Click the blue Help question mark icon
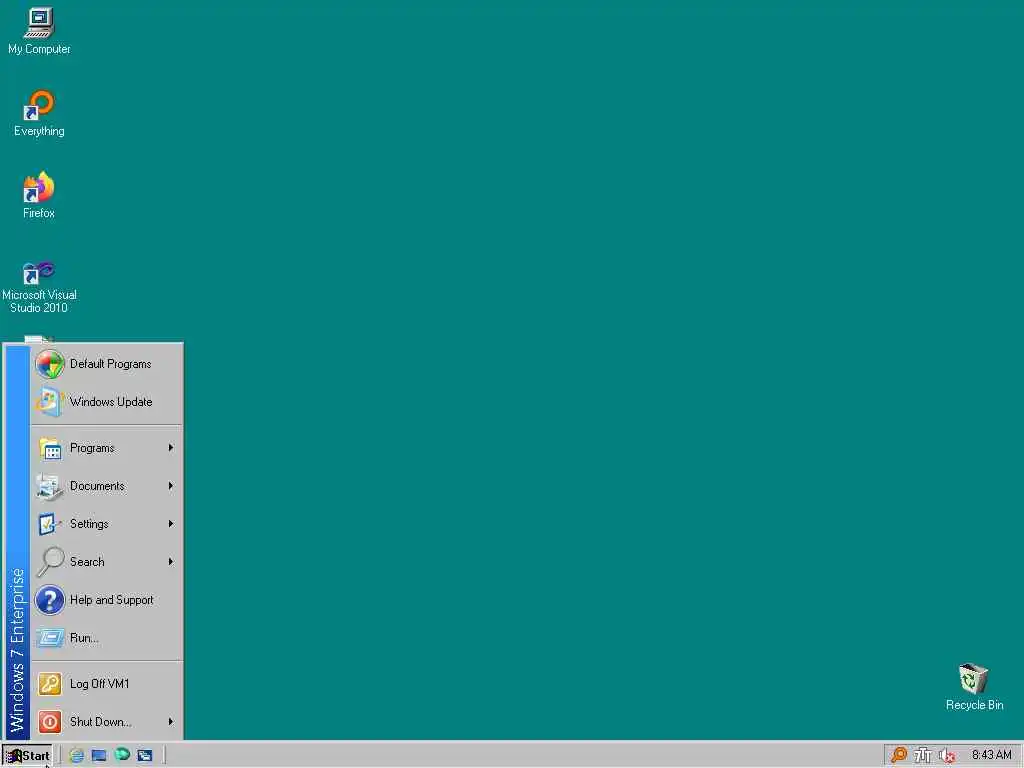Viewport: 1024px width, 768px height. (50, 600)
